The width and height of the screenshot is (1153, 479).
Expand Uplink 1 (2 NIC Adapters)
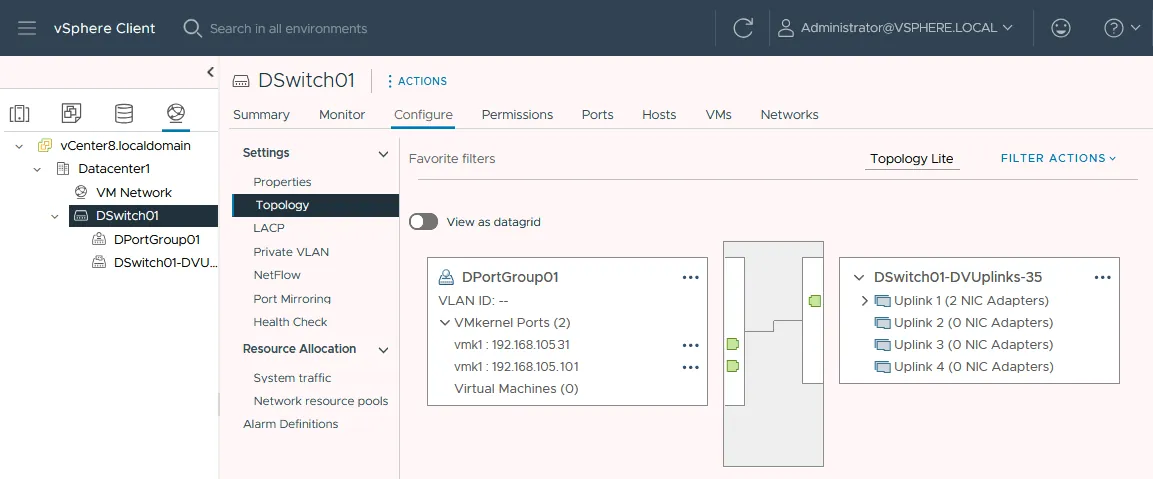click(x=865, y=300)
